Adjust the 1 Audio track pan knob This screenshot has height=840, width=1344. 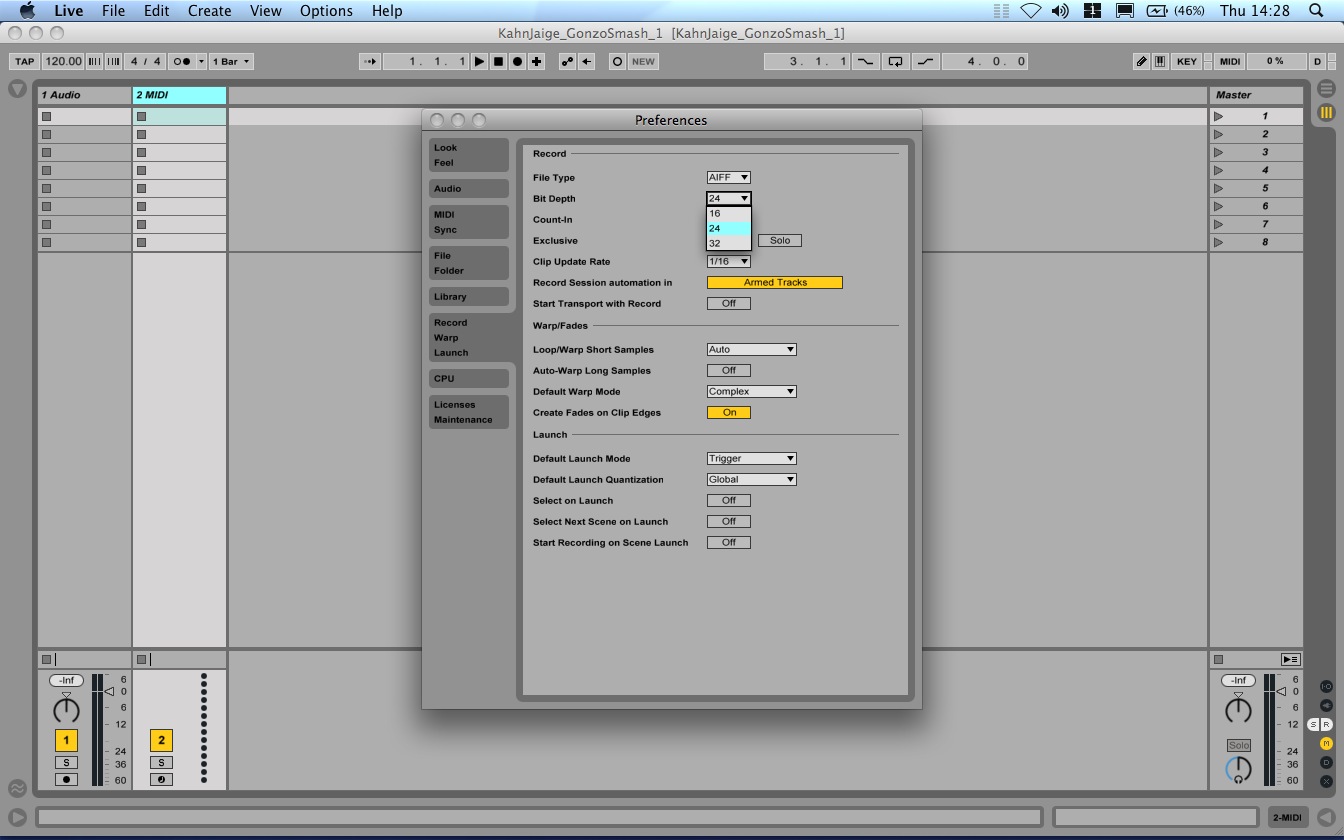pos(66,710)
